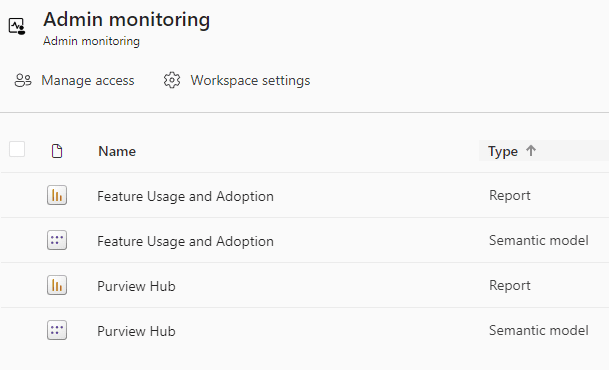This screenshot has height=370, width=609.
Task: Click the Admin monitoring workspace title
Action: pyautogui.click(x=127, y=19)
